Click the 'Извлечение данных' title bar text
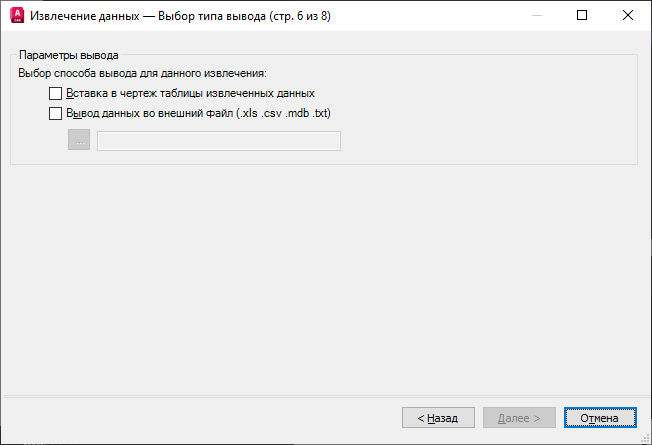Screen dimensions: 652x445 [84, 16]
